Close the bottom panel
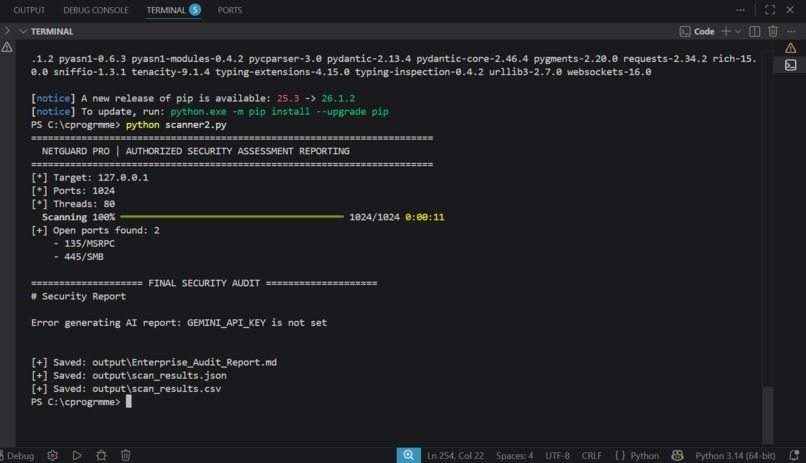The height and width of the screenshot is (463, 806). click(790, 10)
